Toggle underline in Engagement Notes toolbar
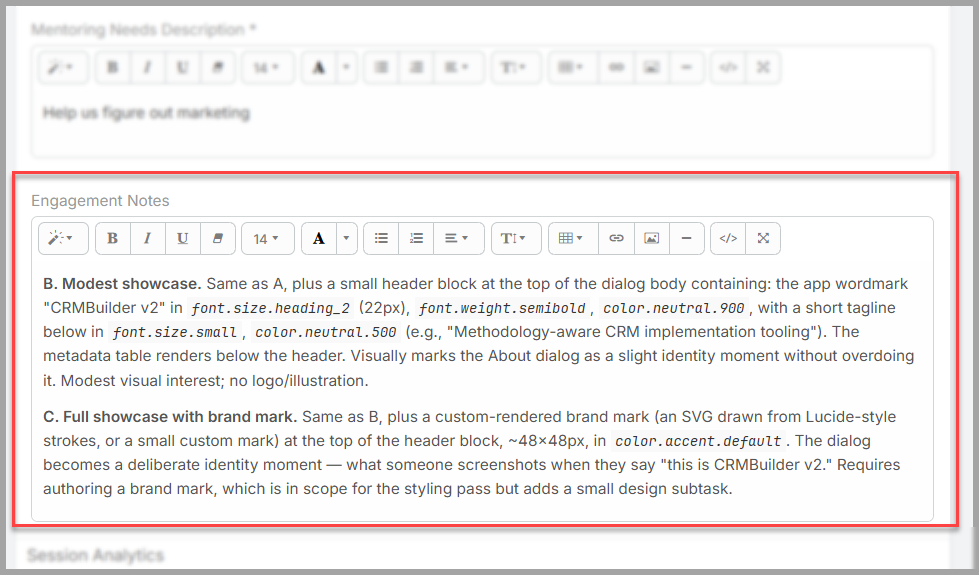Image resolution: width=979 pixels, height=575 pixels. pos(183,238)
